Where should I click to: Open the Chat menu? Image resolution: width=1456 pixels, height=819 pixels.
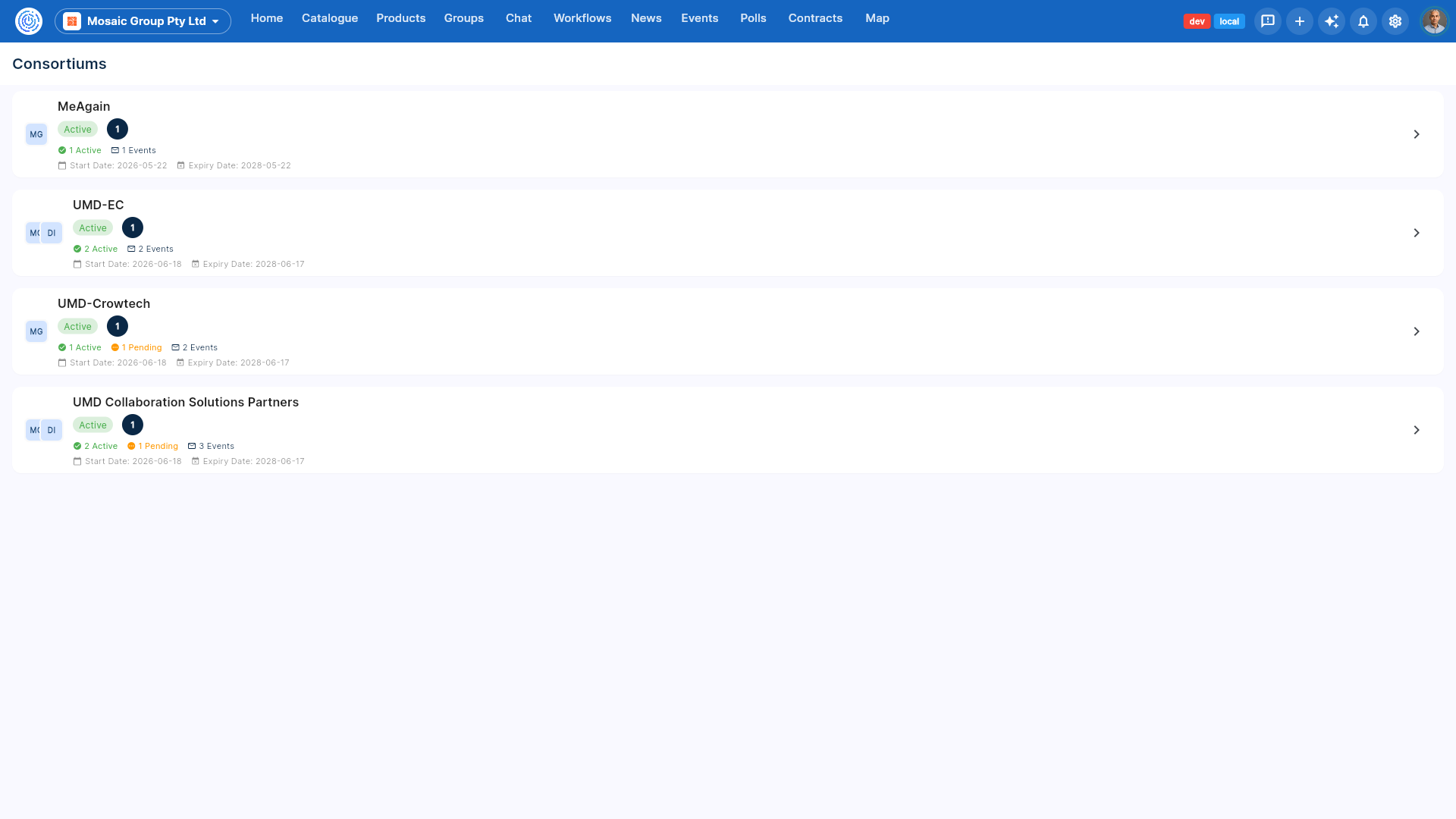(x=519, y=18)
